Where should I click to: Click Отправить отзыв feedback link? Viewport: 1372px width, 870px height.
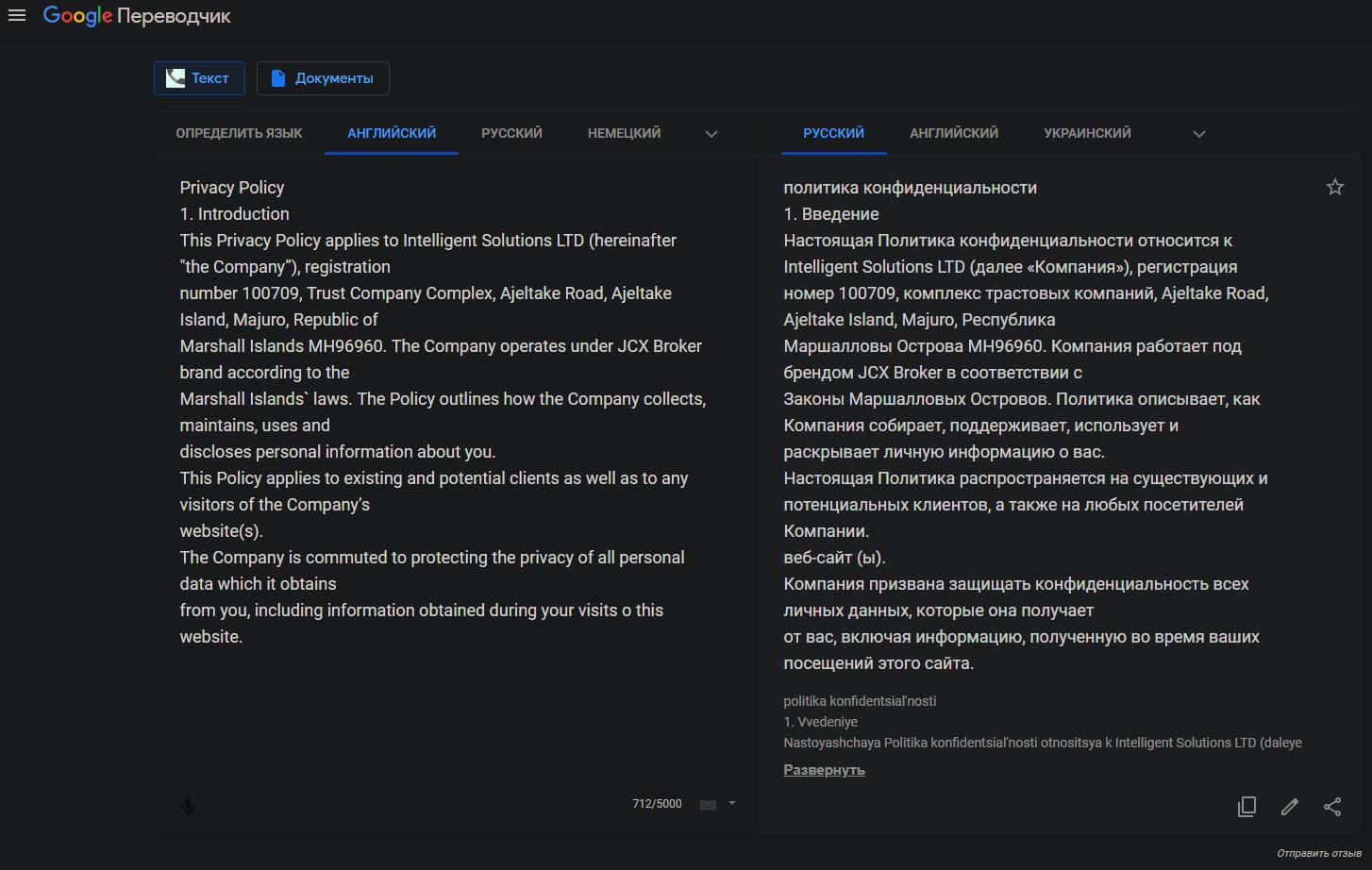pyautogui.click(x=1318, y=854)
